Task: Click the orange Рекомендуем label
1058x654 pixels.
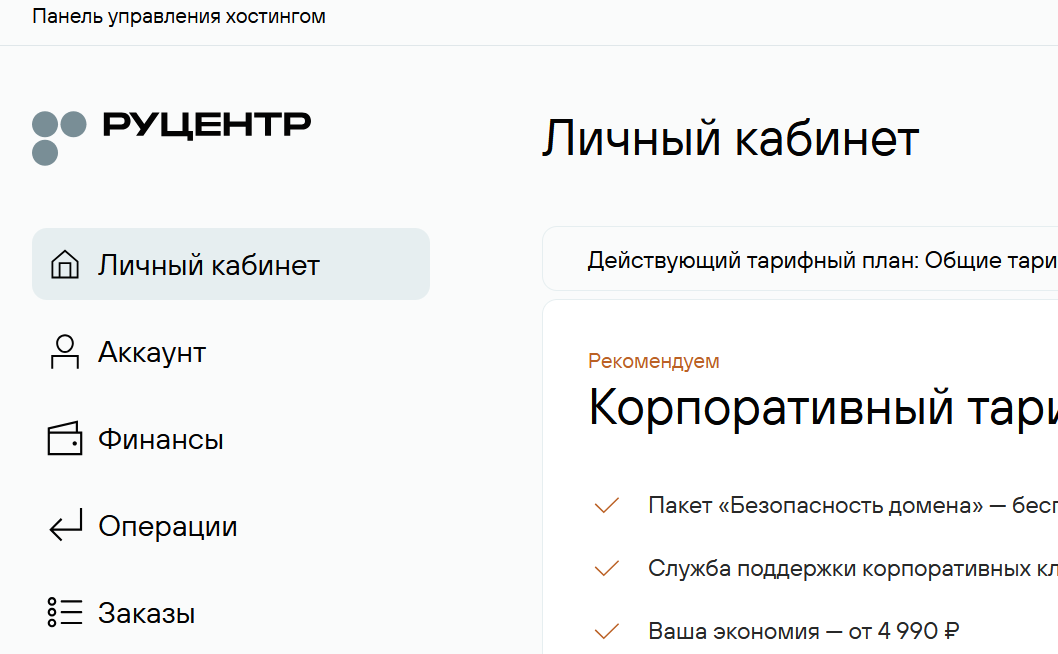Action: click(x=654, y=361)
